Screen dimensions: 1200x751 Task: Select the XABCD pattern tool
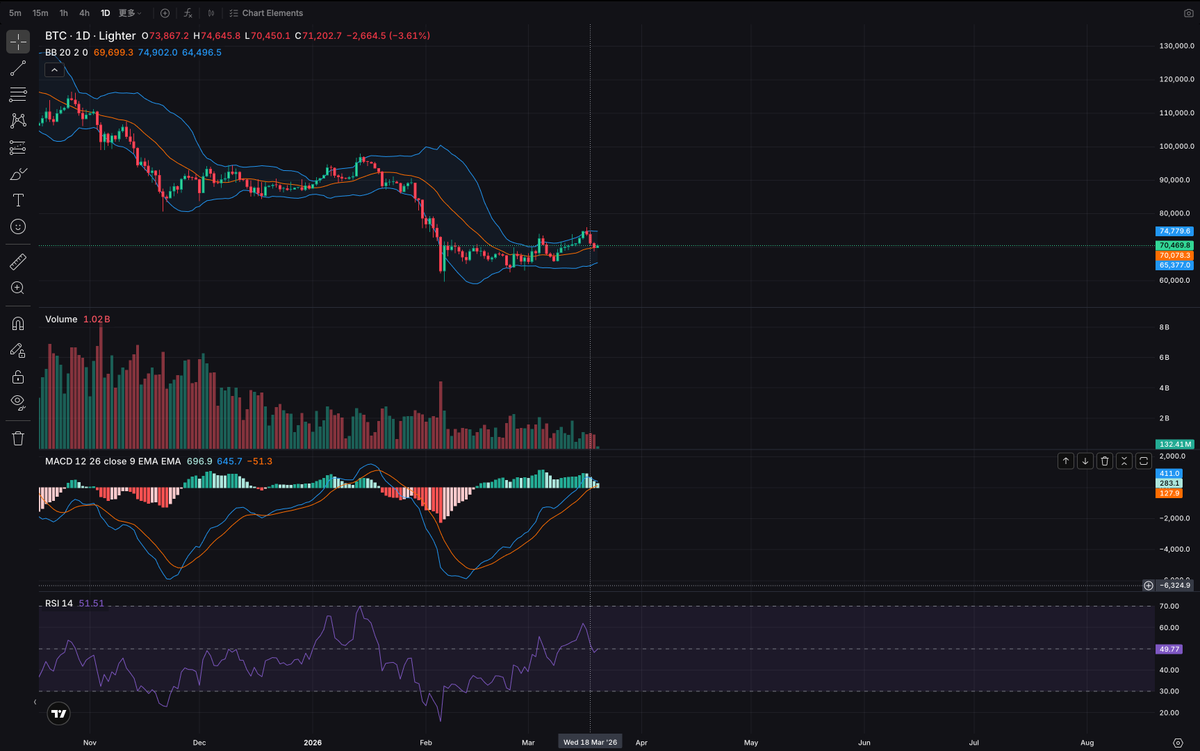tap(18, 120)
